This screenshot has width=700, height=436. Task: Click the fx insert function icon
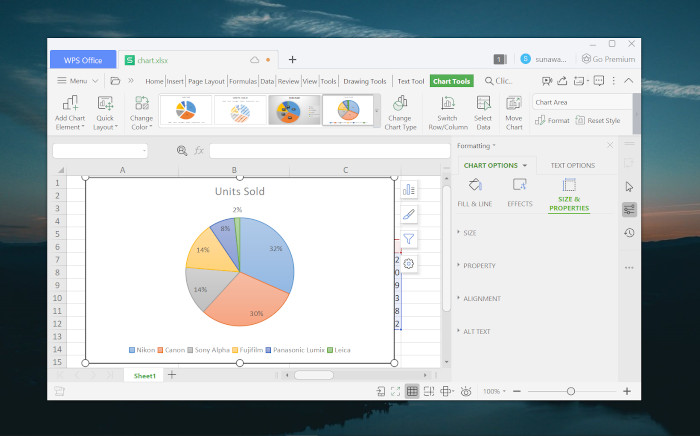(x=199, y=151)
